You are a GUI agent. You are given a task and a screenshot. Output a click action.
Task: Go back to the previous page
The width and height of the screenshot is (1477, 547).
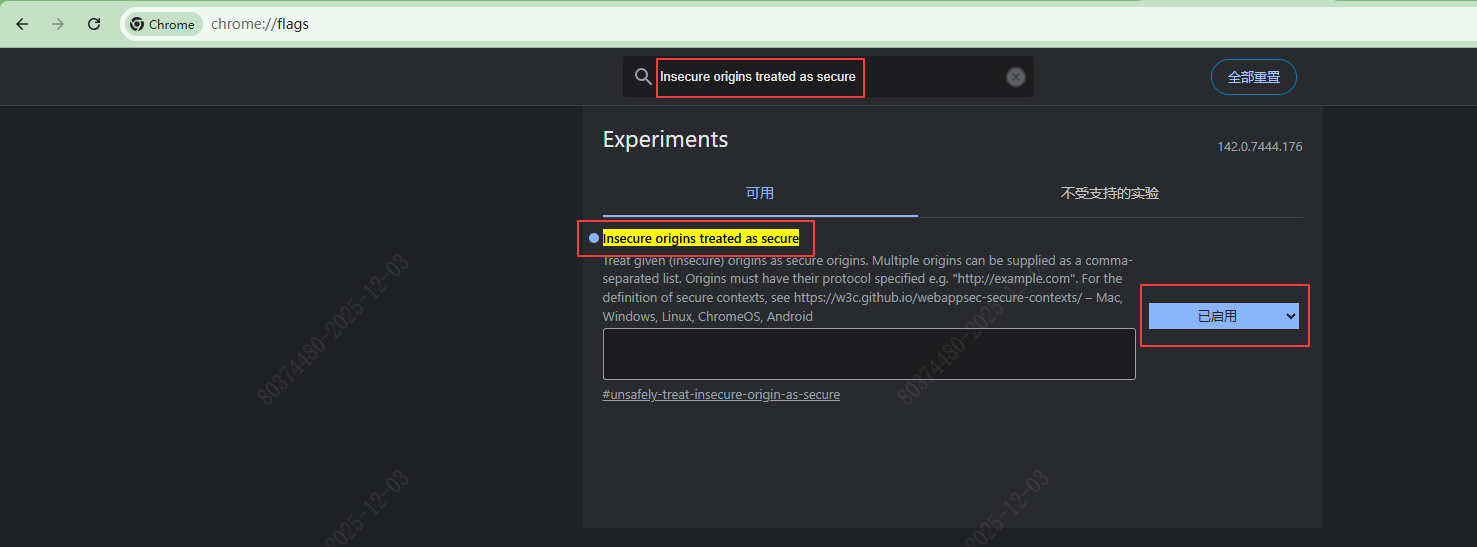[x=22, y=24]
